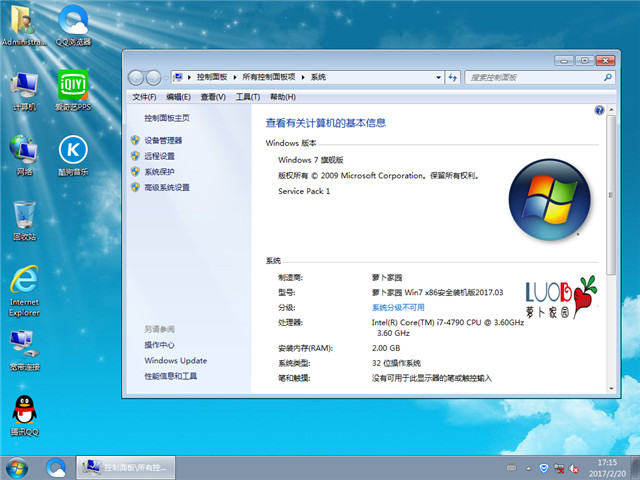640x480 pixels.
Task: Click the back navigation arrow button
Action: pyautogui.click(x=136, y=78)
